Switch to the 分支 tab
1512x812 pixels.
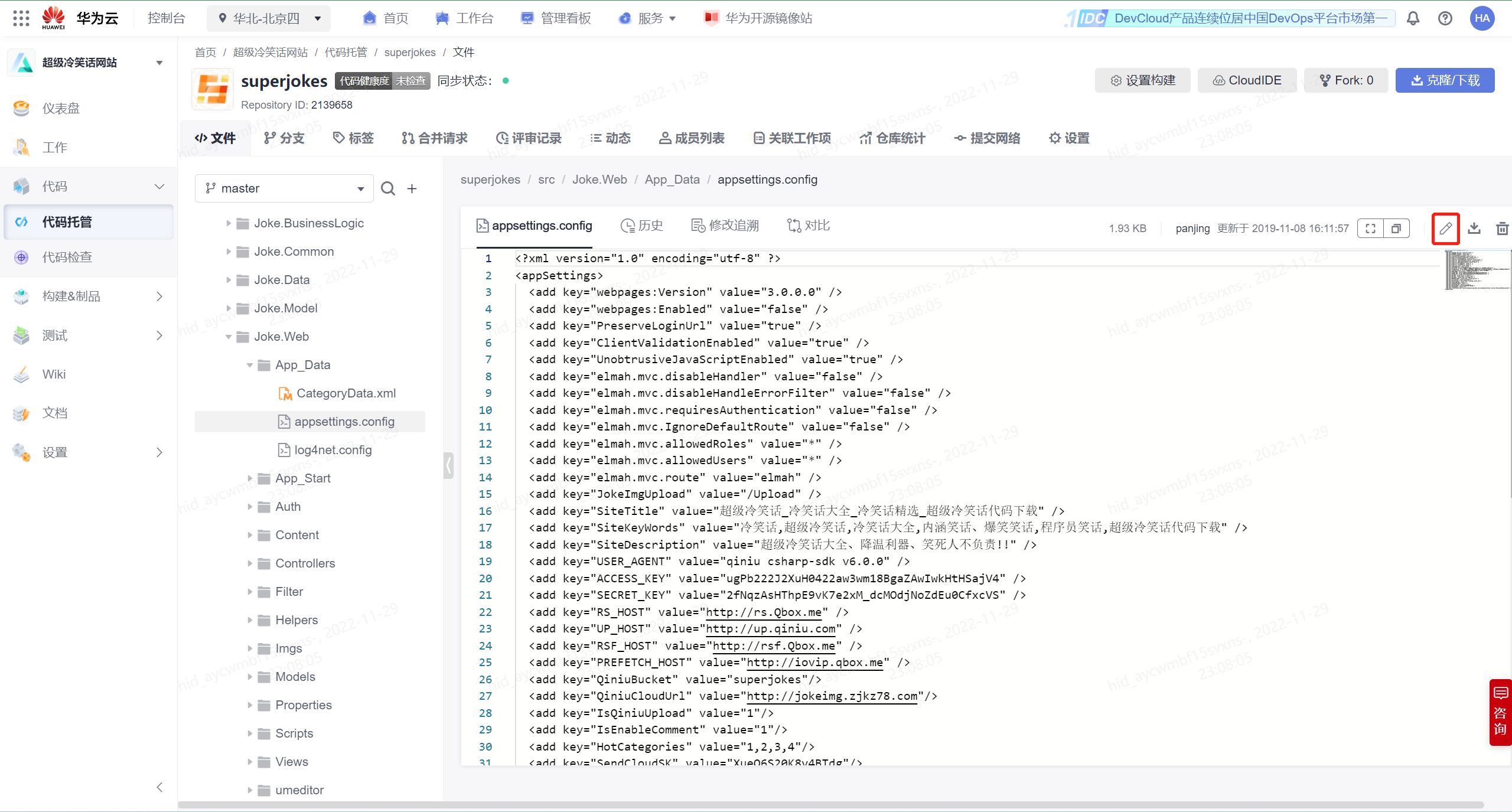pyautogui.click(x=284, y=138)
